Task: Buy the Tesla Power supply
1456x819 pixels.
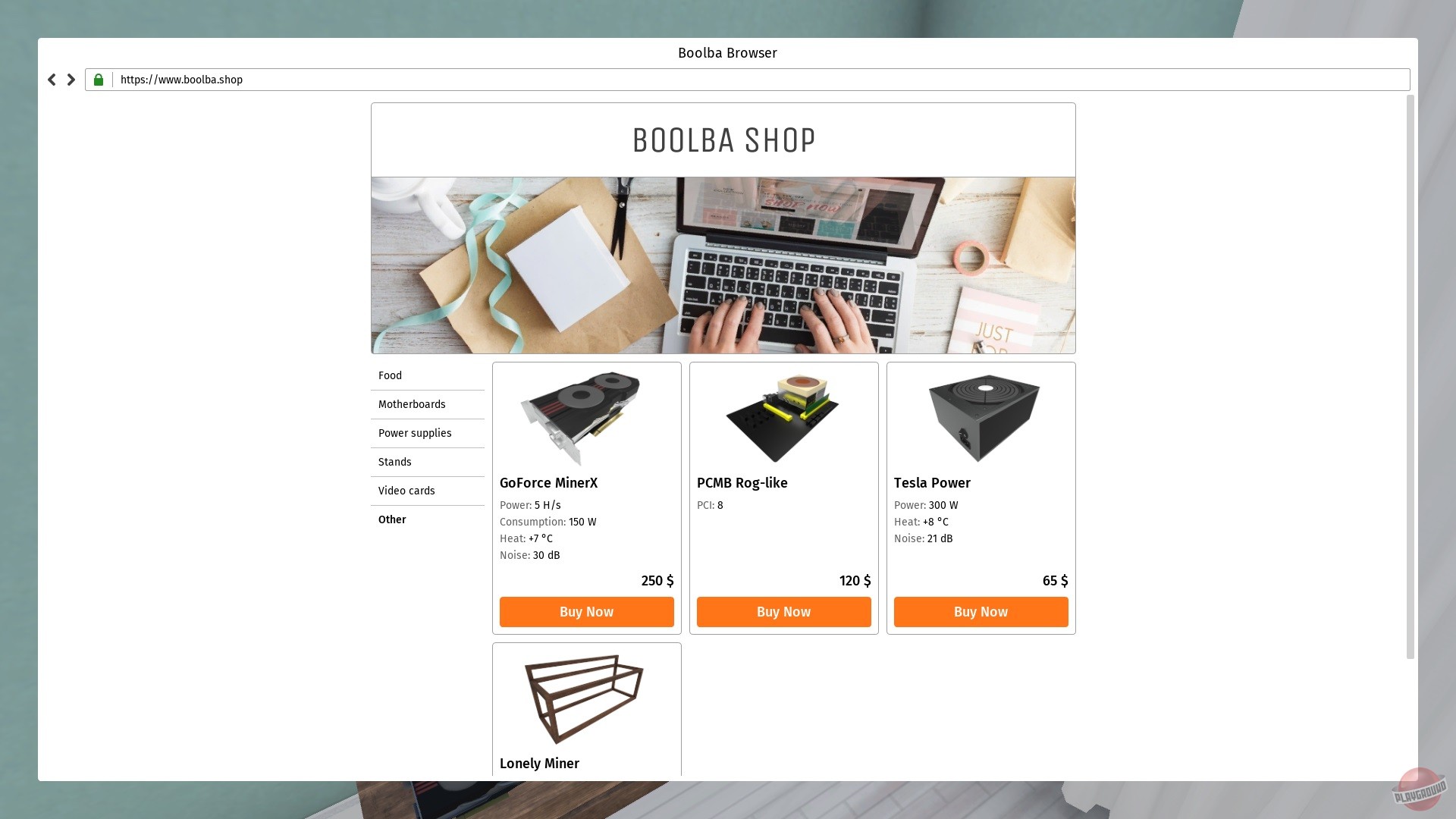Action: (x=981, y=612)
